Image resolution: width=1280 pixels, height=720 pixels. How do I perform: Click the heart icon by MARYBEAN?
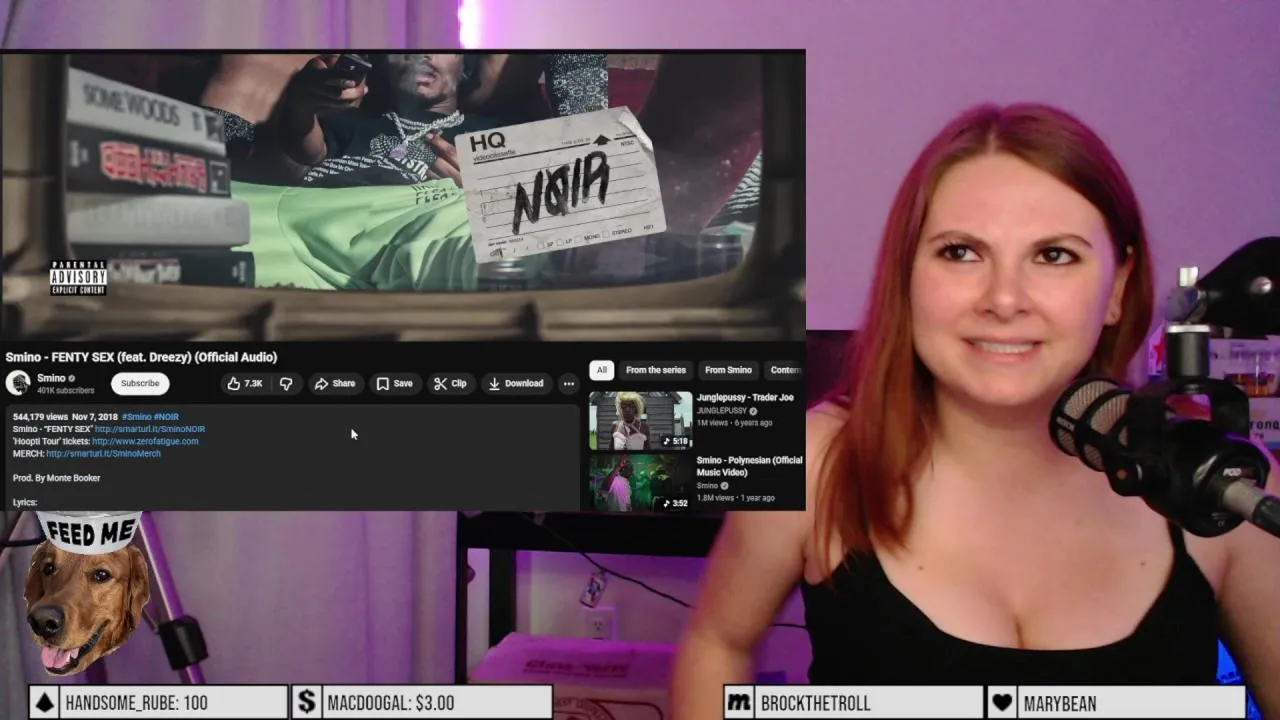(1002, 703)
